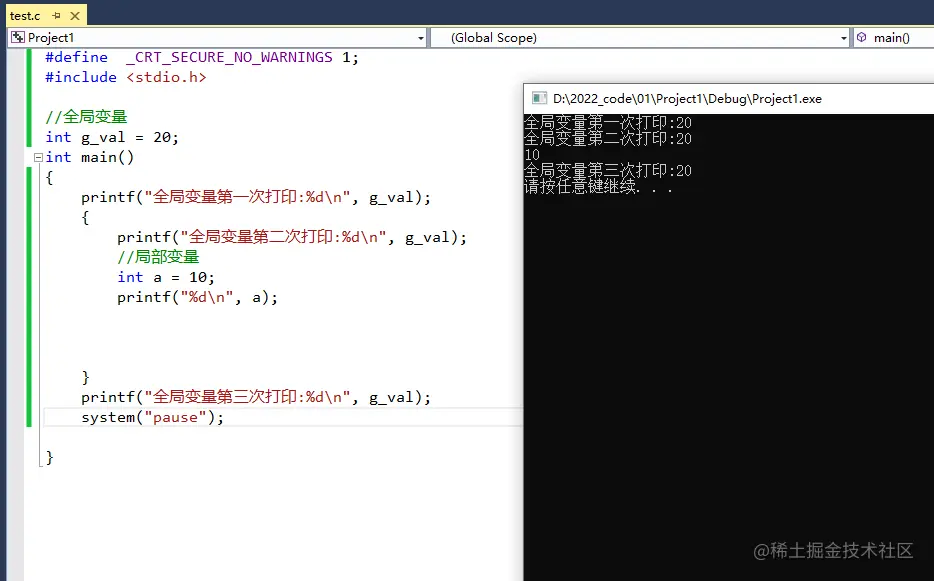This screenshot has width=934, height=581.
Task: Click the Project1.exe console title bar
Action: [x=728, y=99]
